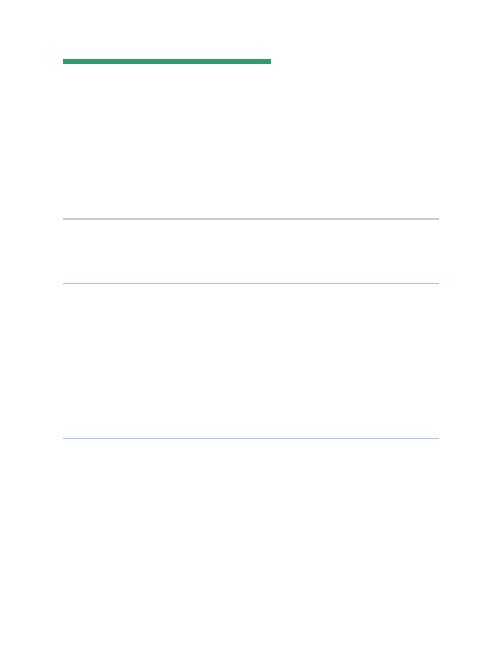Screen dimensions: 502x650
Task: Click the upper thin blue divider line
Action: (250, 283)
